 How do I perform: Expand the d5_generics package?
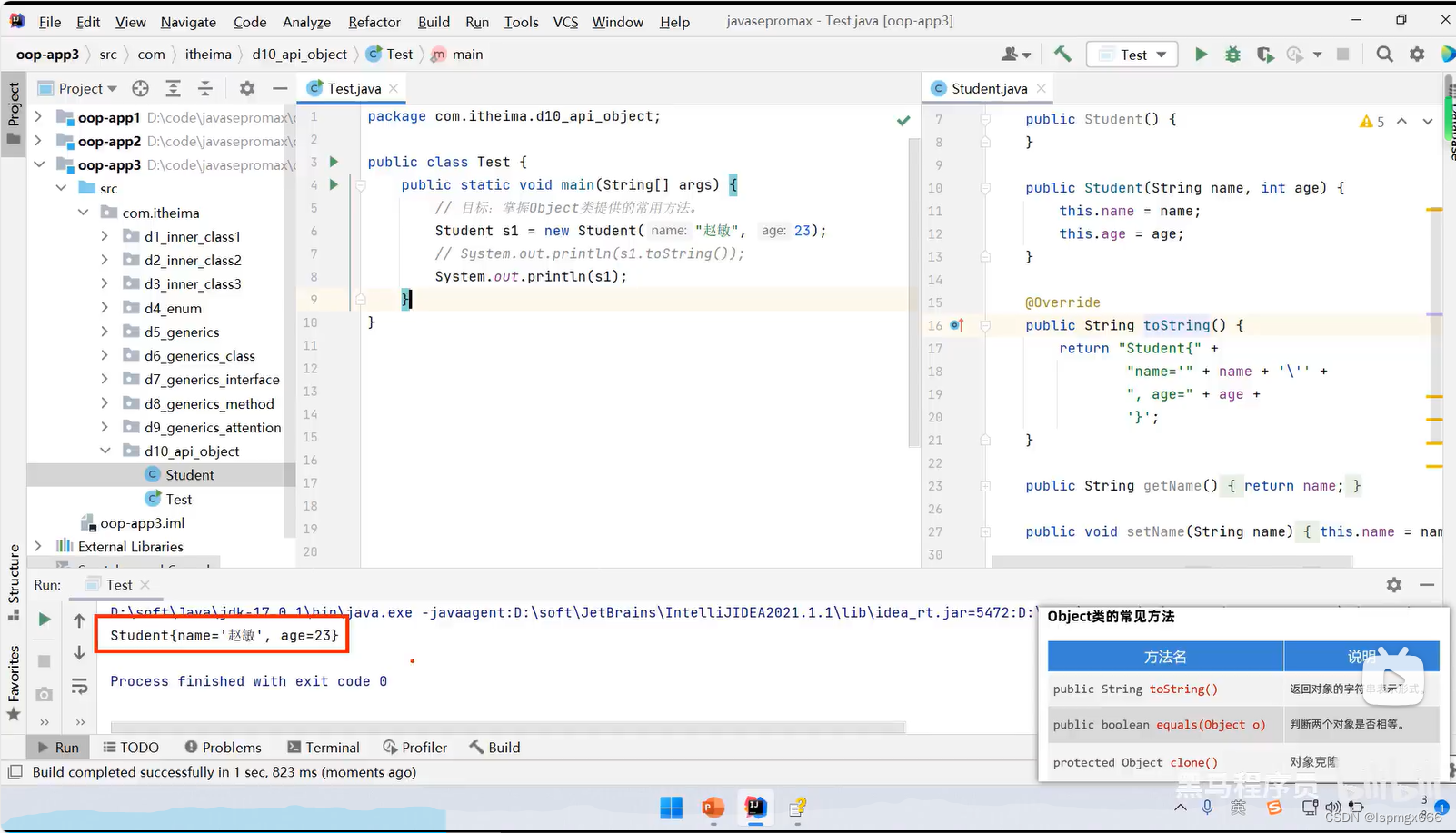(106, 332)
